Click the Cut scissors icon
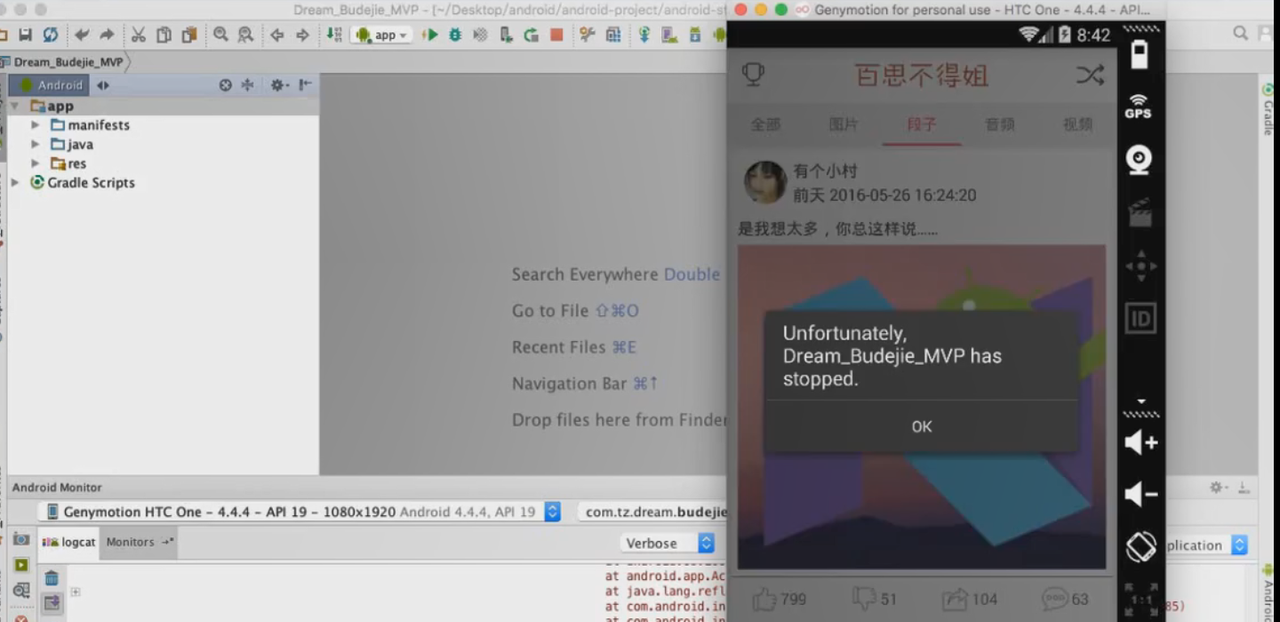 click(138, 35)
